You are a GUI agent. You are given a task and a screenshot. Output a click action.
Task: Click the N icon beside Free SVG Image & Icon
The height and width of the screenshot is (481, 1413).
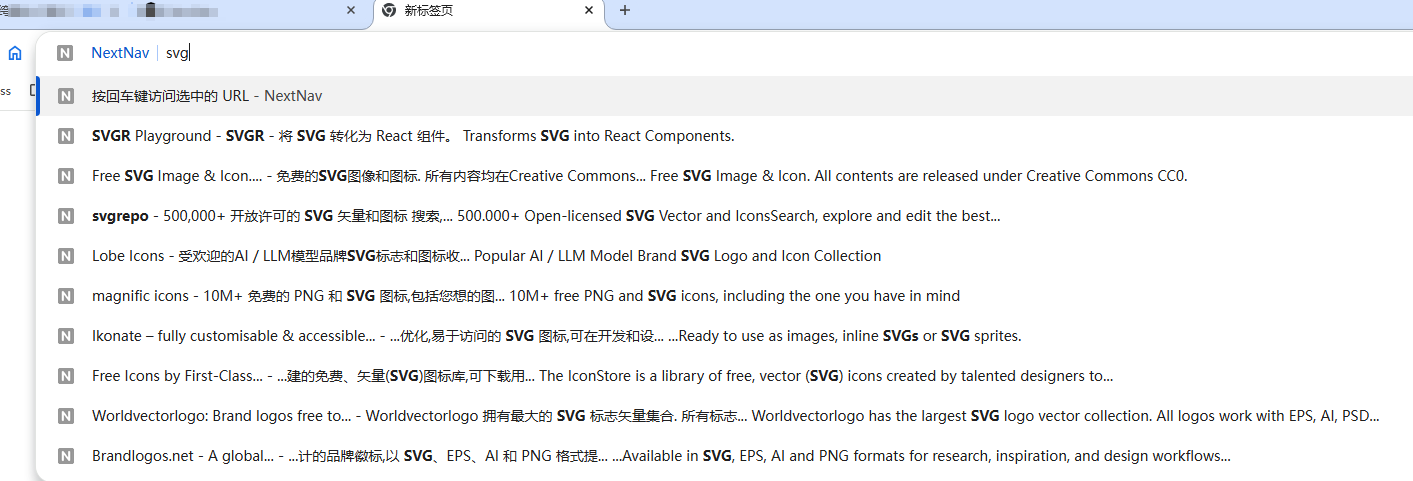[65, 176]
